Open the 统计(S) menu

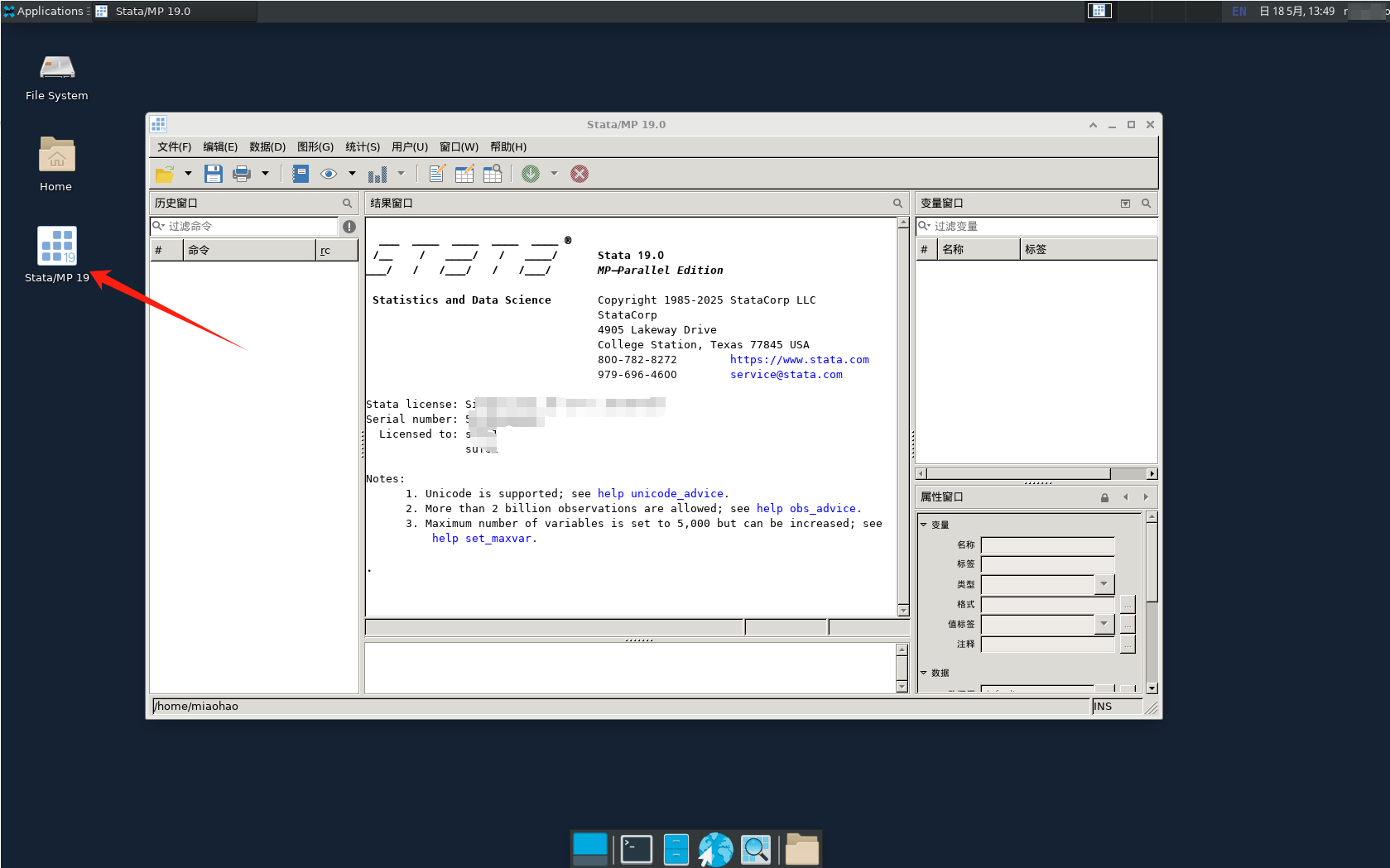click(x=363, y=147)
